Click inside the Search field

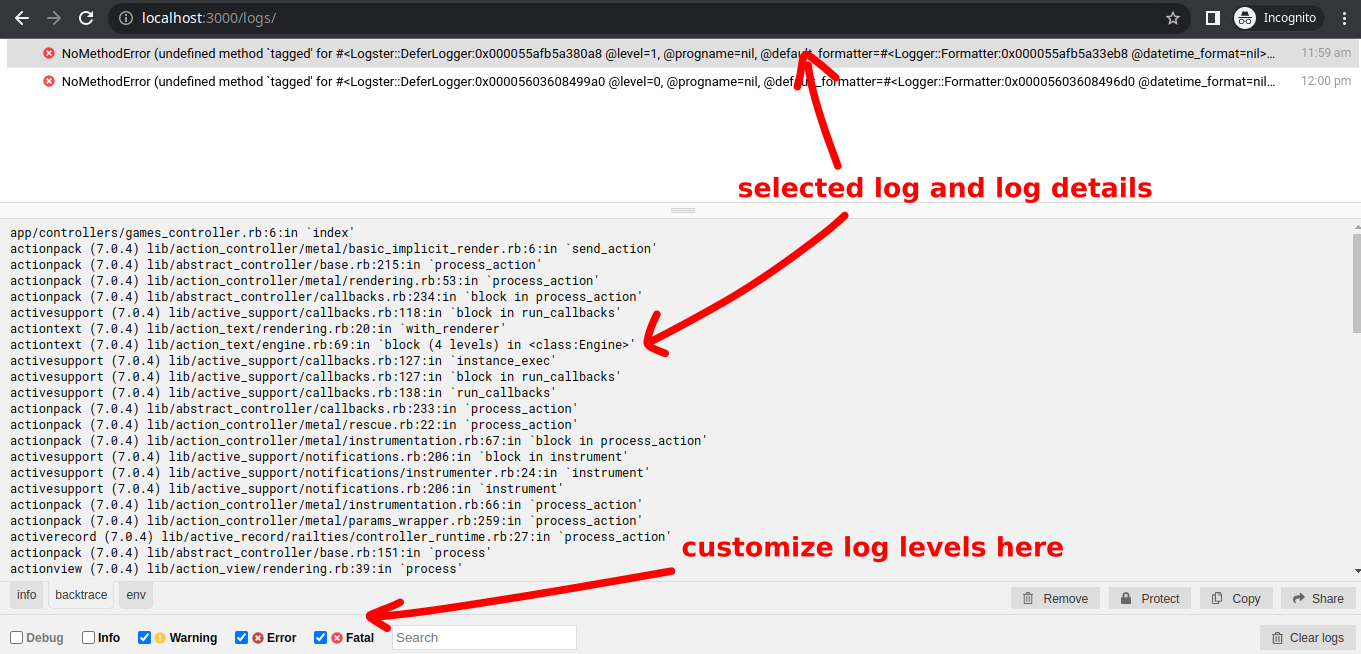[x=484, y=637]
